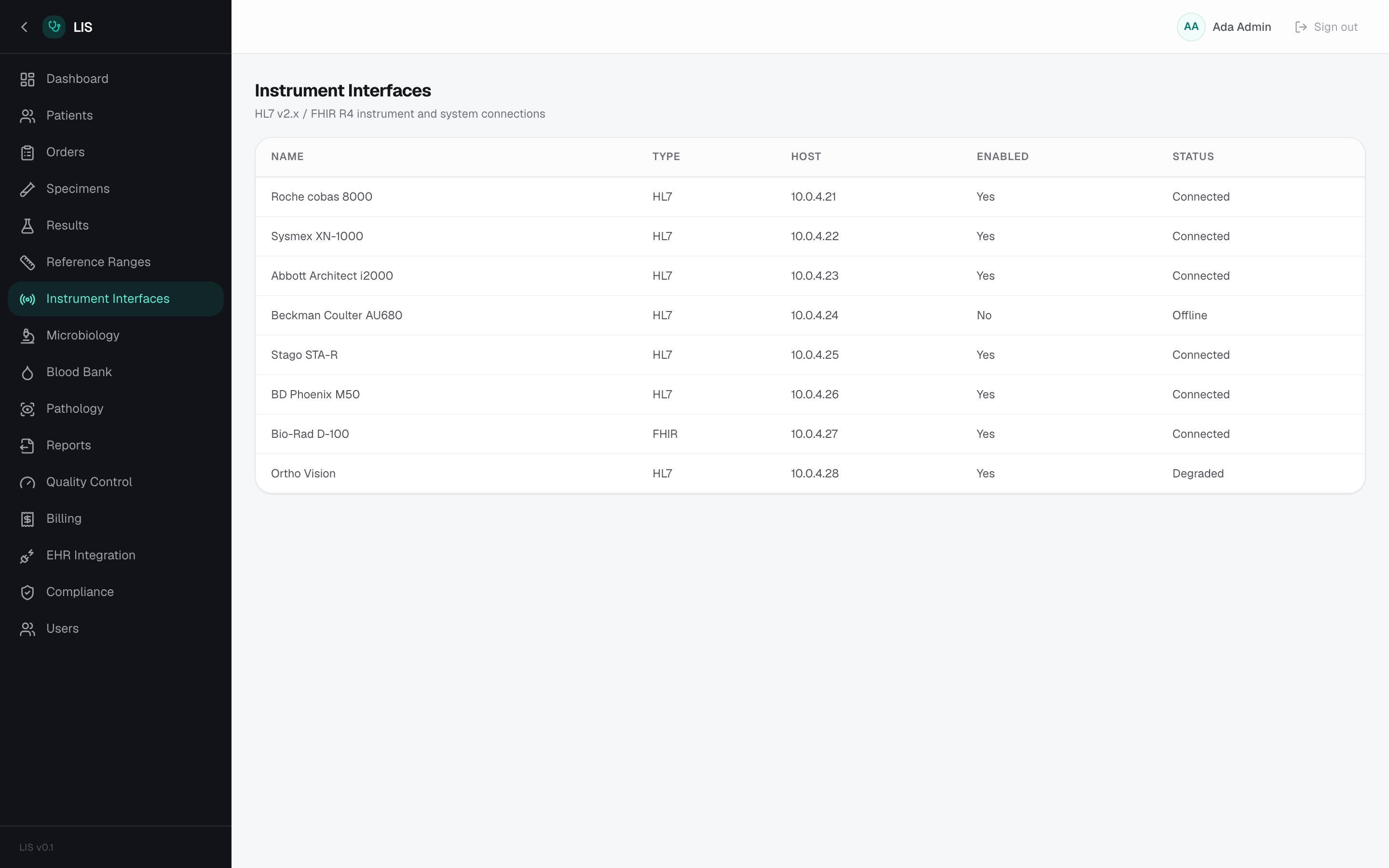
Task: Select Instrument Interfaces in the sidebar
Action: 115,299
